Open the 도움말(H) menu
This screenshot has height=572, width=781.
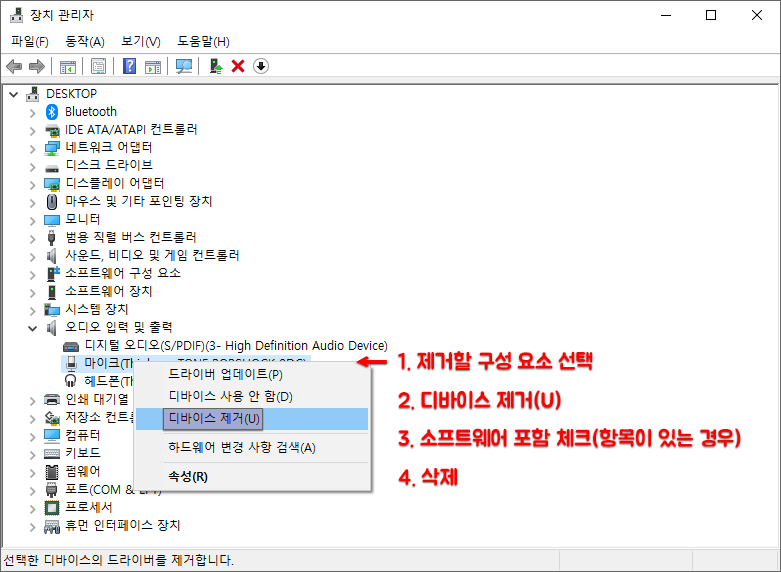(x=203, y=41)
